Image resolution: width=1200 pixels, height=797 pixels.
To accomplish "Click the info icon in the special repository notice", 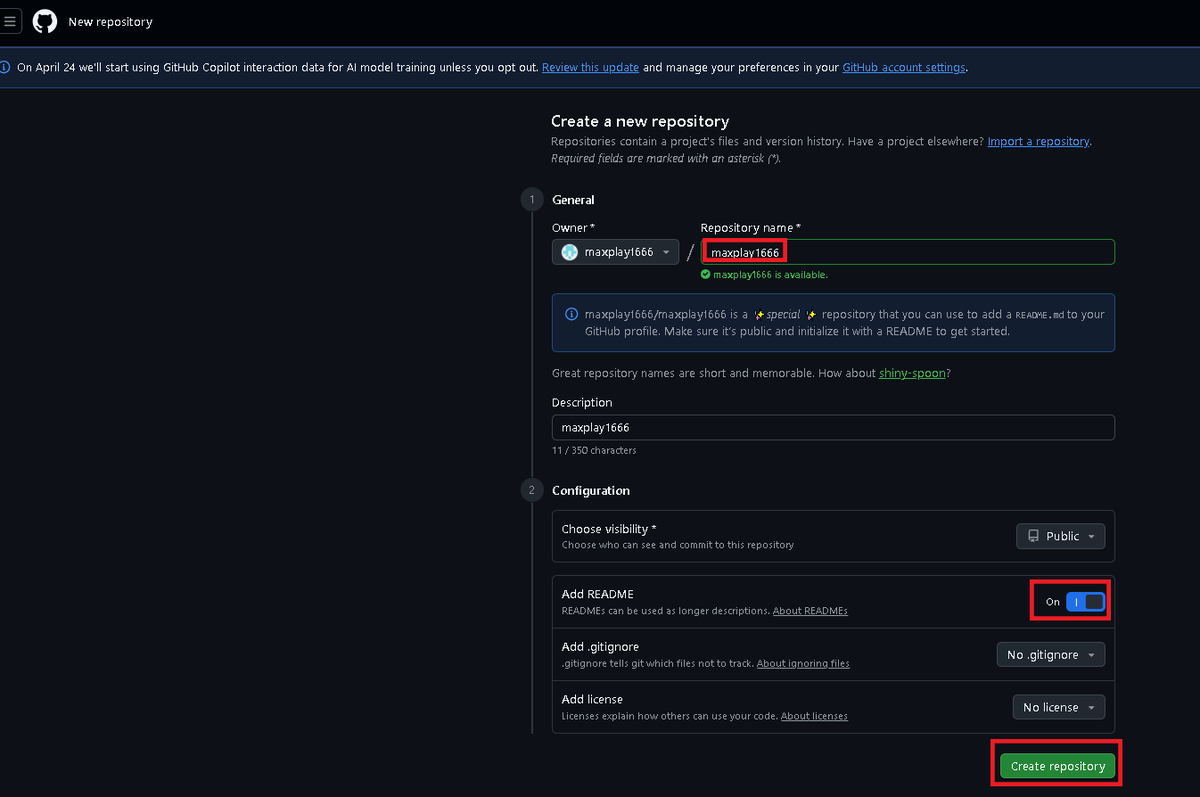I will pos(571,314).
